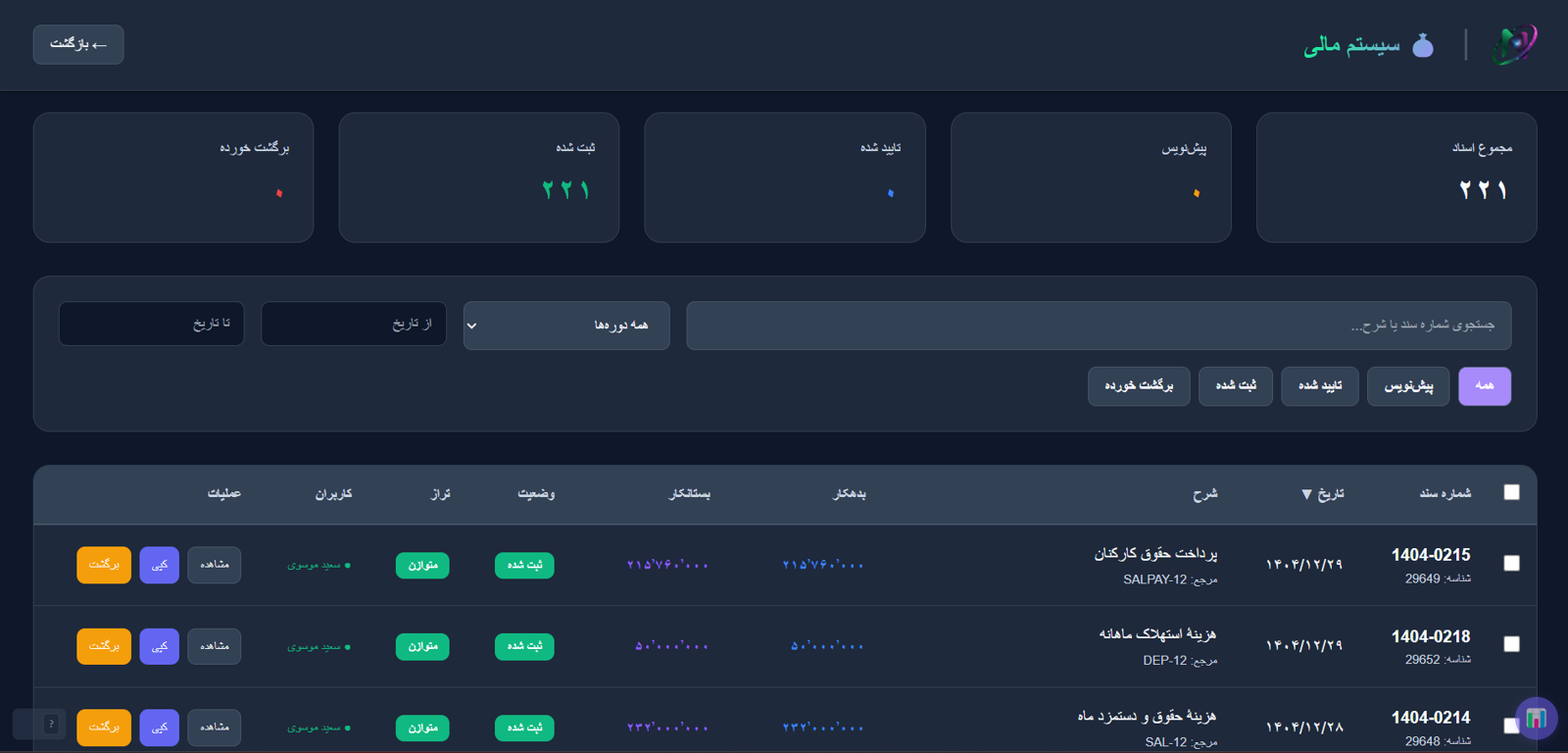Click برگشت for document 1404-0214

(104, 728)
